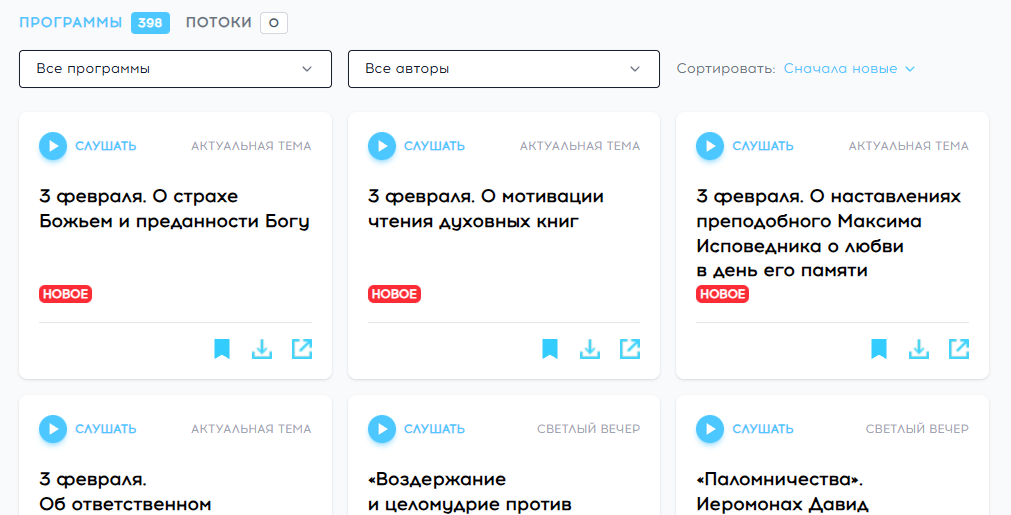
Task: Click «Новое» badge on «О страхе Божьем» card
Action: (x=65, y=294)
